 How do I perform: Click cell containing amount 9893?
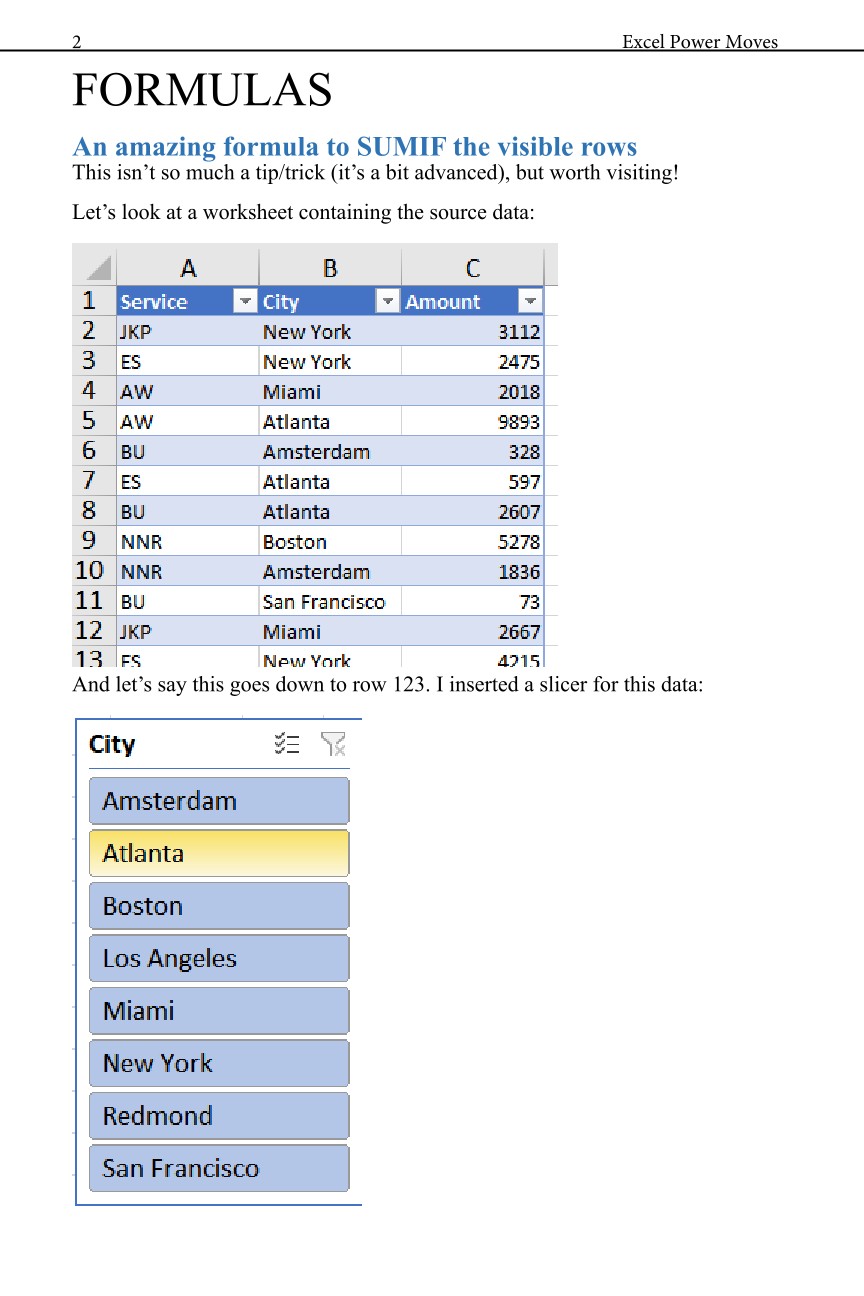pyautogui.click(x=473, y=421)
